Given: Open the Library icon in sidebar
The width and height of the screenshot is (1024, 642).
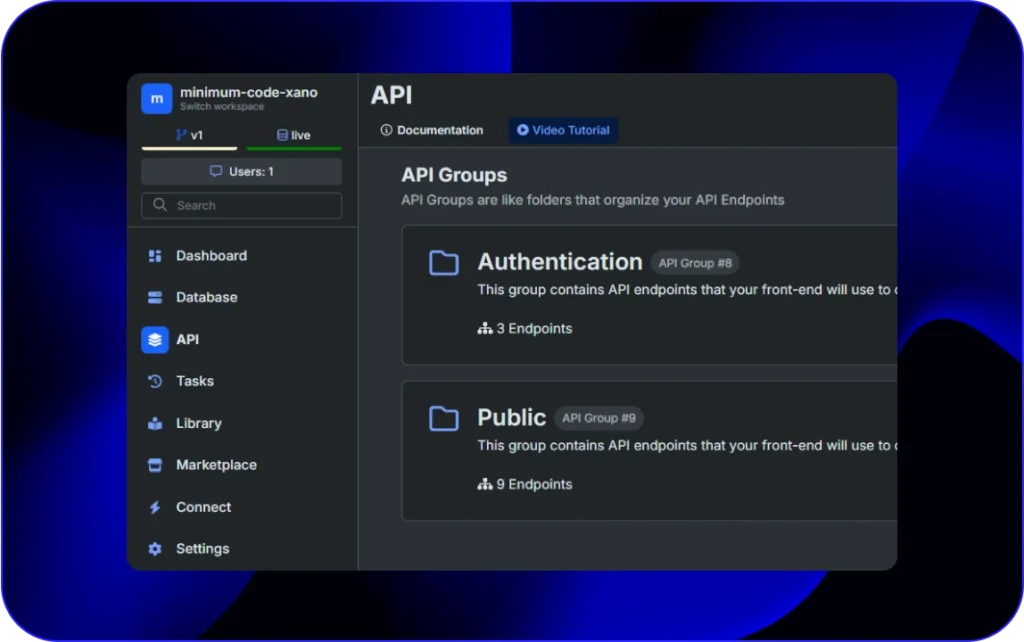Looking at the screenshot, I should point(155,424).
